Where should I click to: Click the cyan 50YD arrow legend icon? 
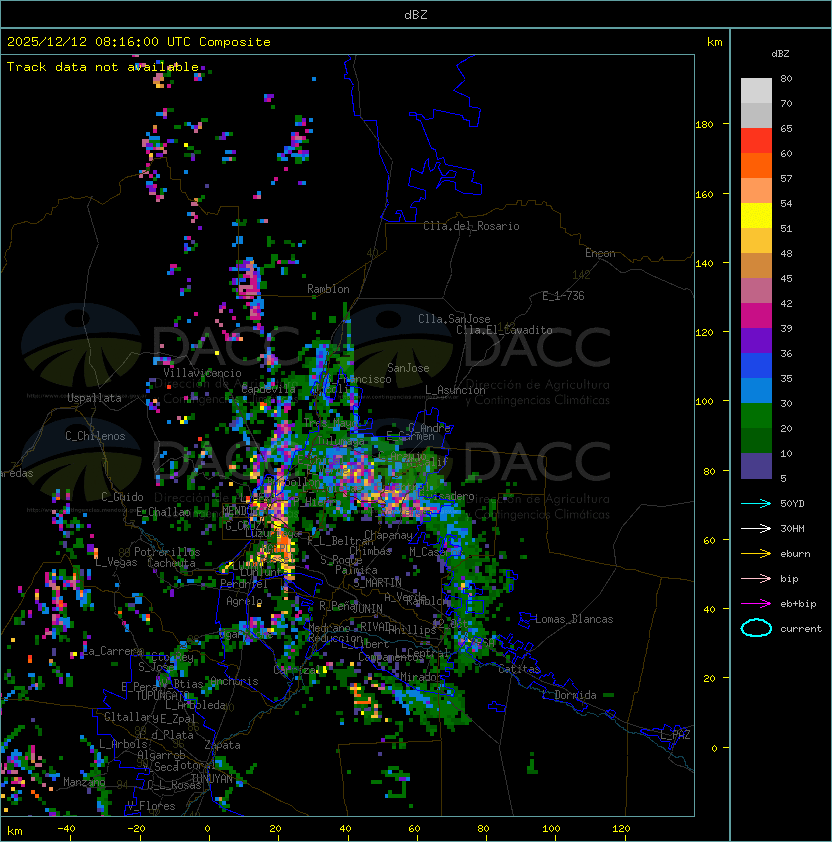tap(756, 504)
